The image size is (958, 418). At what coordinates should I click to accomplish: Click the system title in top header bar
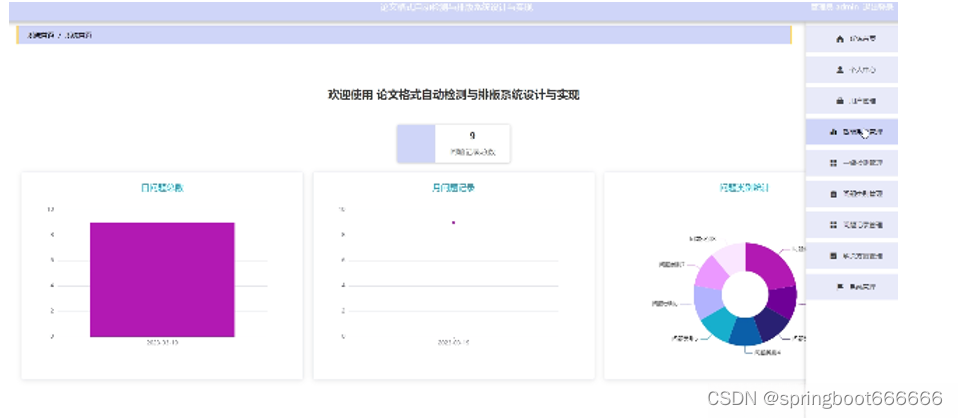(x=456, y=7)
